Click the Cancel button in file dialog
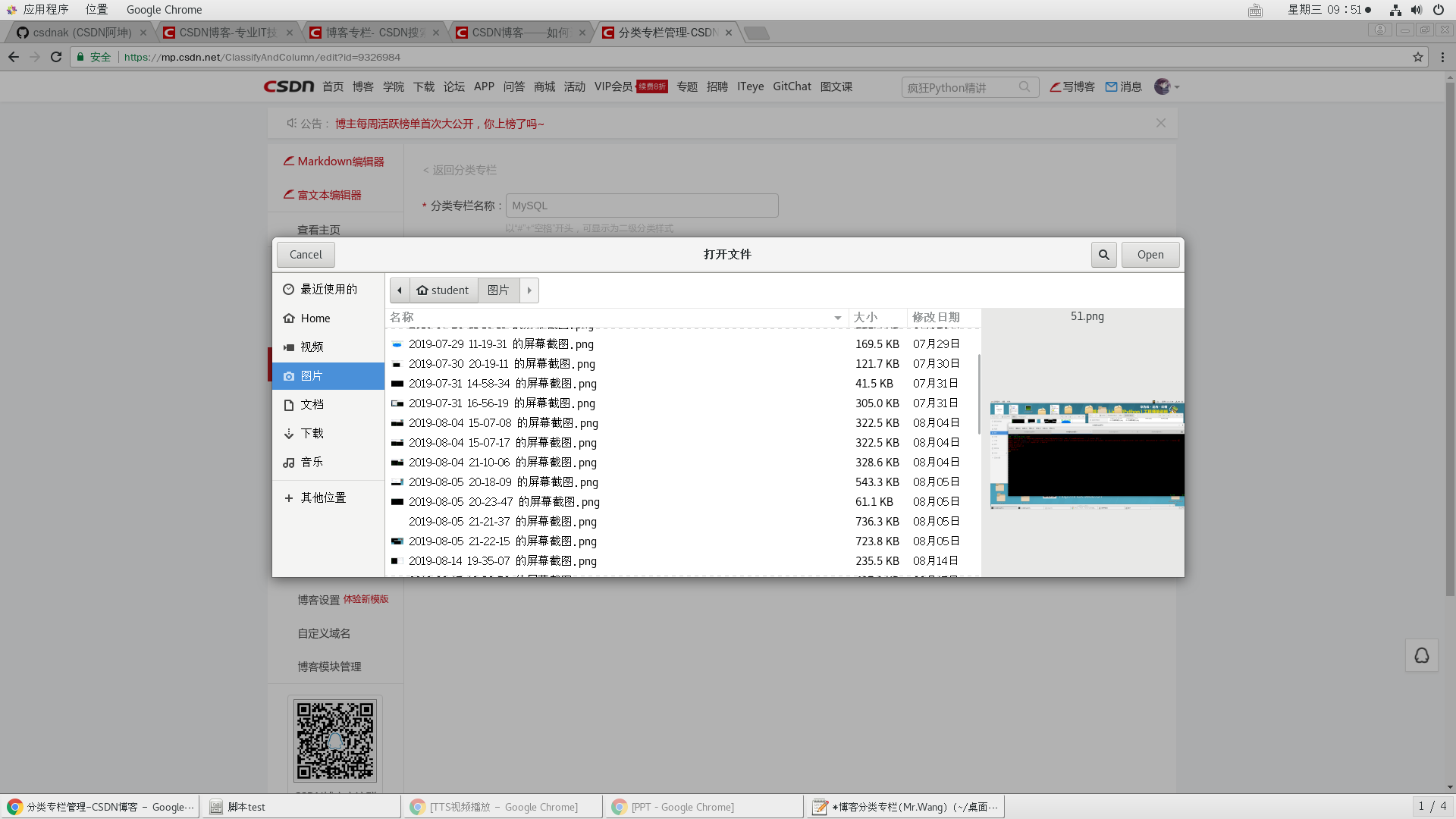Image resolution: width=1456 pixels, height=819 pixels. [306, 255]
